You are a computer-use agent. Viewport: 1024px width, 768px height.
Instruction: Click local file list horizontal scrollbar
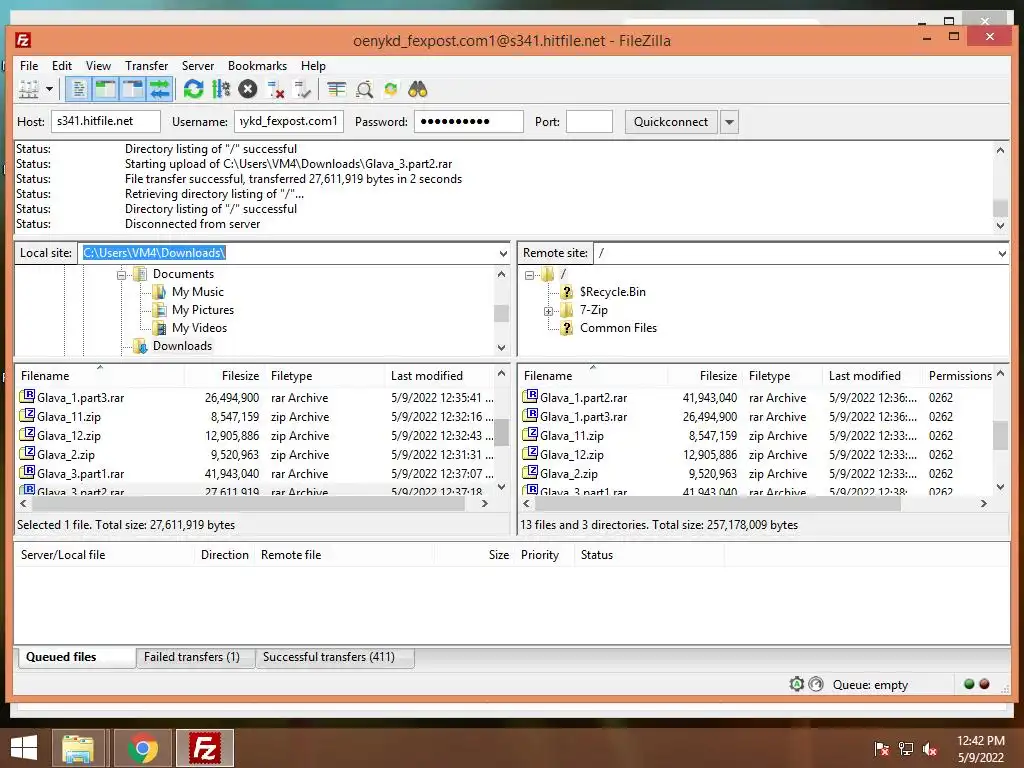248,504
